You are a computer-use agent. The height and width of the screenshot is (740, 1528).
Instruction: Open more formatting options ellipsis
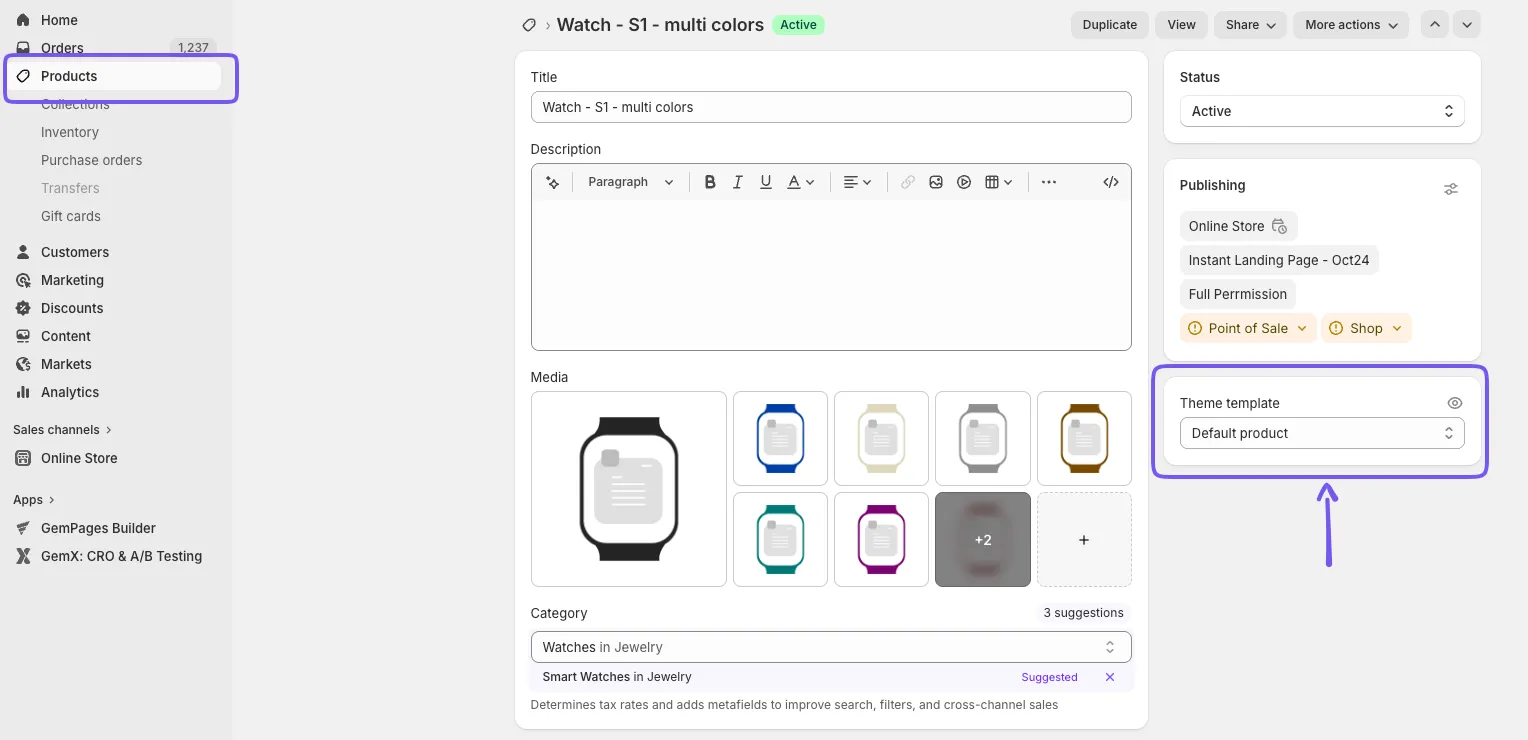pyautogui.click(x=1049, y=182)
